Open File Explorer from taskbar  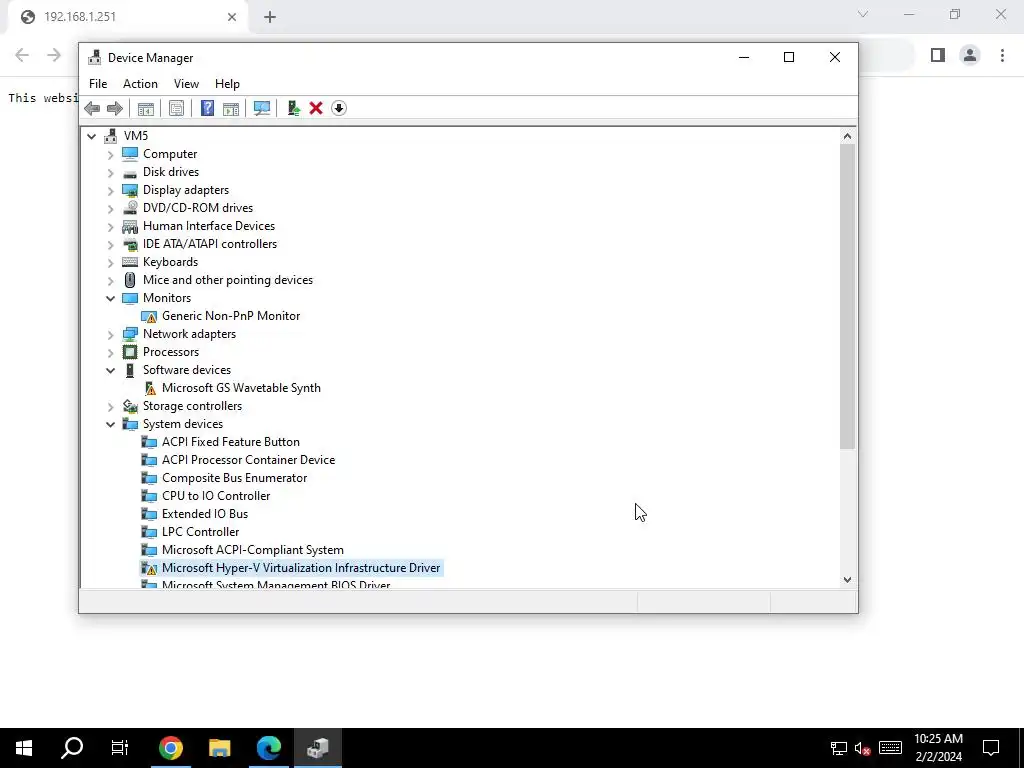(x=219, y=748)
